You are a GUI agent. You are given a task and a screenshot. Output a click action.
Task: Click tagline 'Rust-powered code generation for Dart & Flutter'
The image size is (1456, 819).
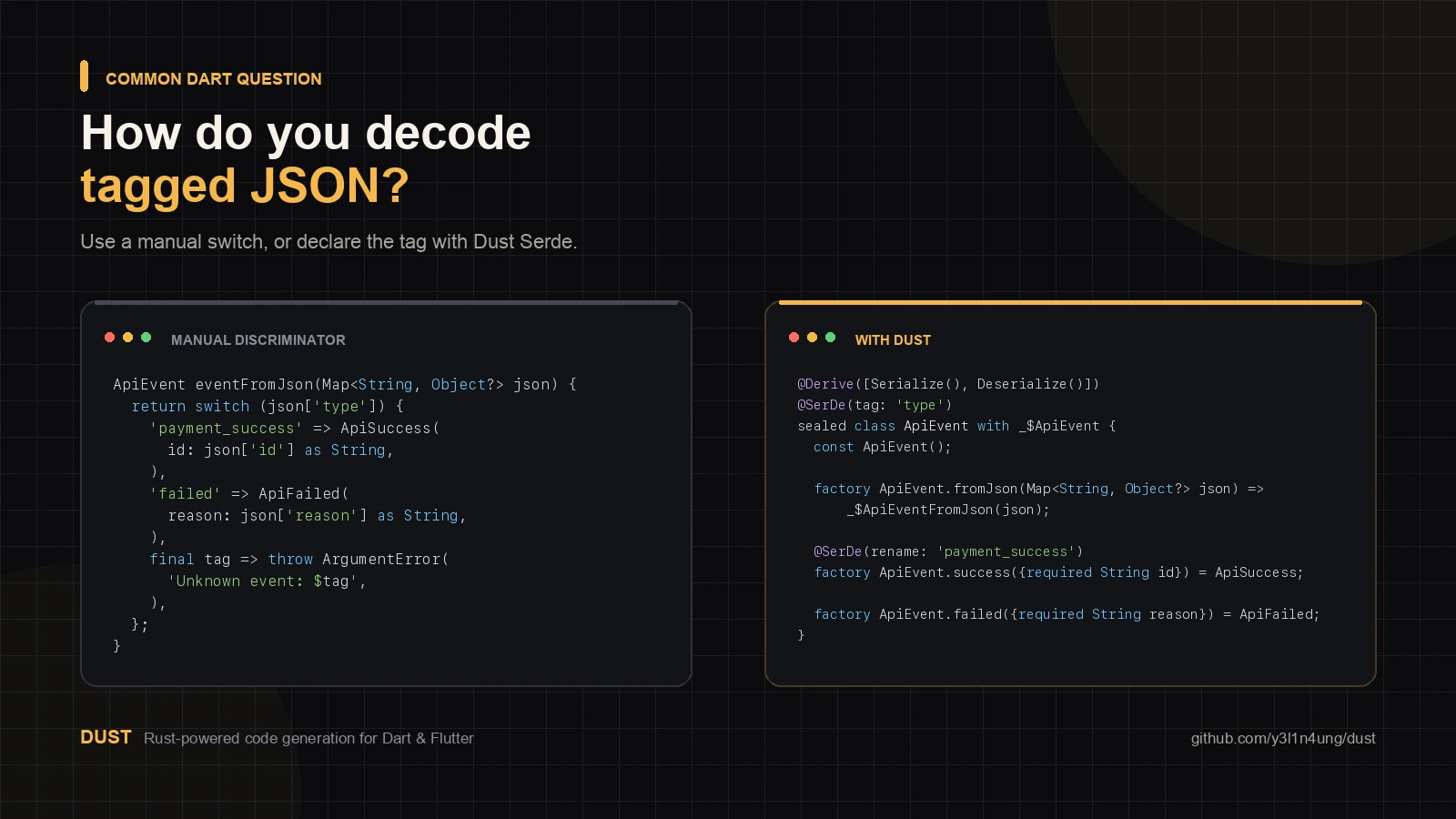[308, 738]
